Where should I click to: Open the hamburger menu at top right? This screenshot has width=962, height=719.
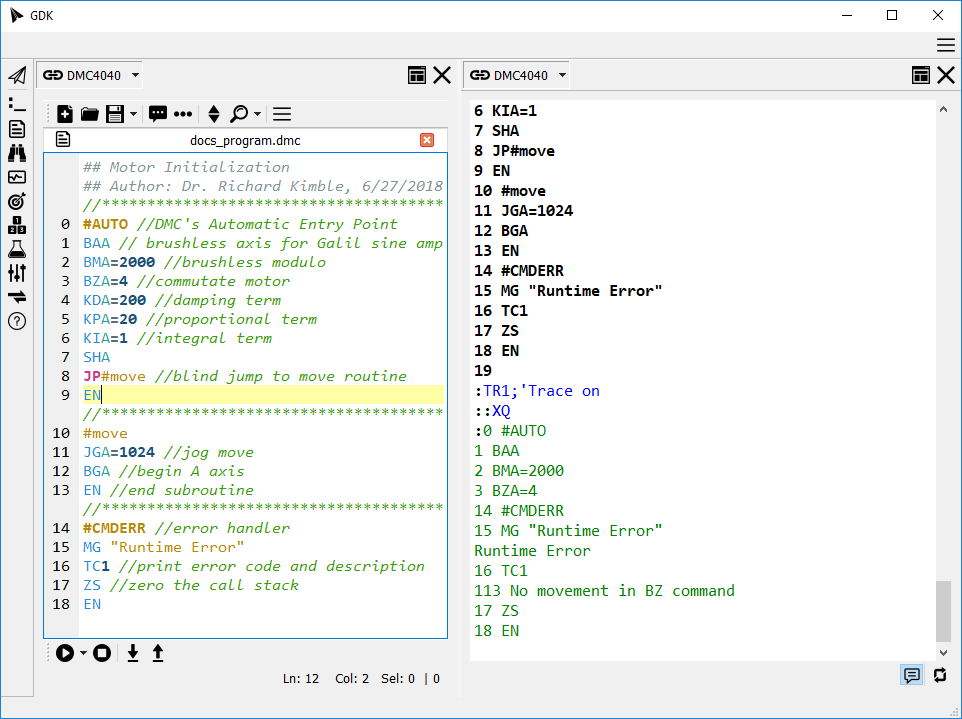[x=945, y=45]
